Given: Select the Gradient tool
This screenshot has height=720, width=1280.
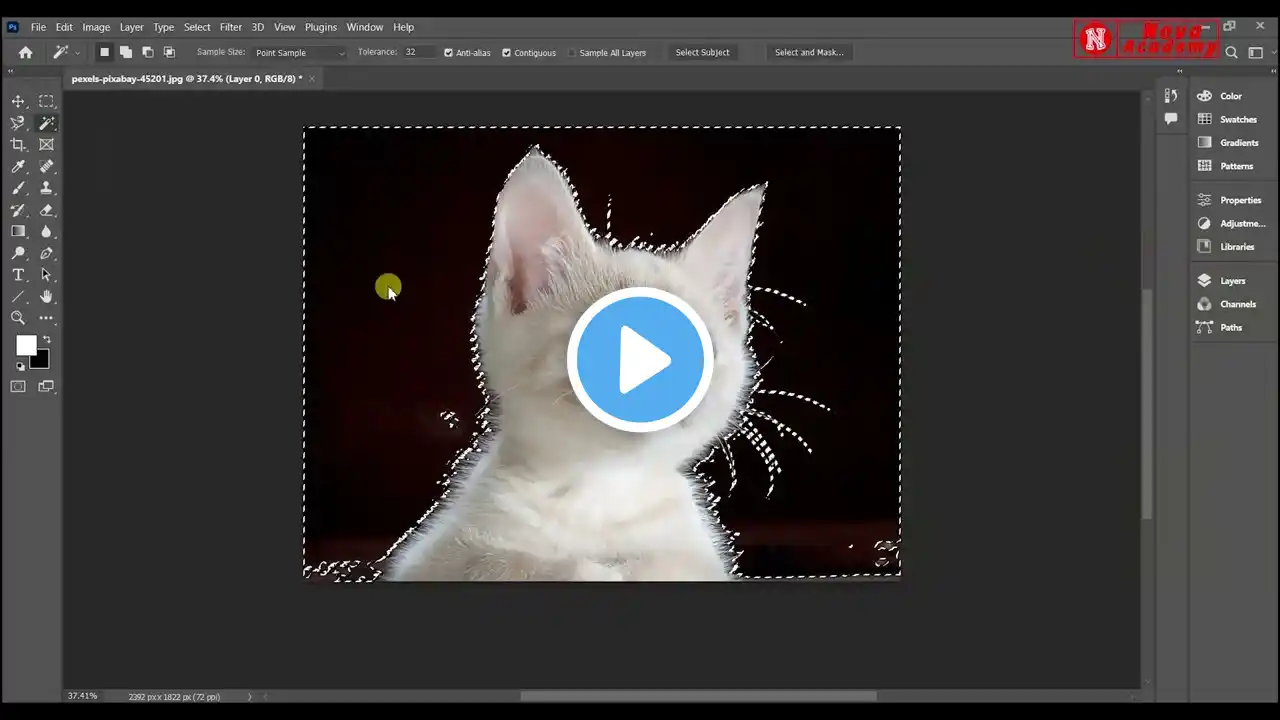Looking at the screenshot, I should point(18,231).
